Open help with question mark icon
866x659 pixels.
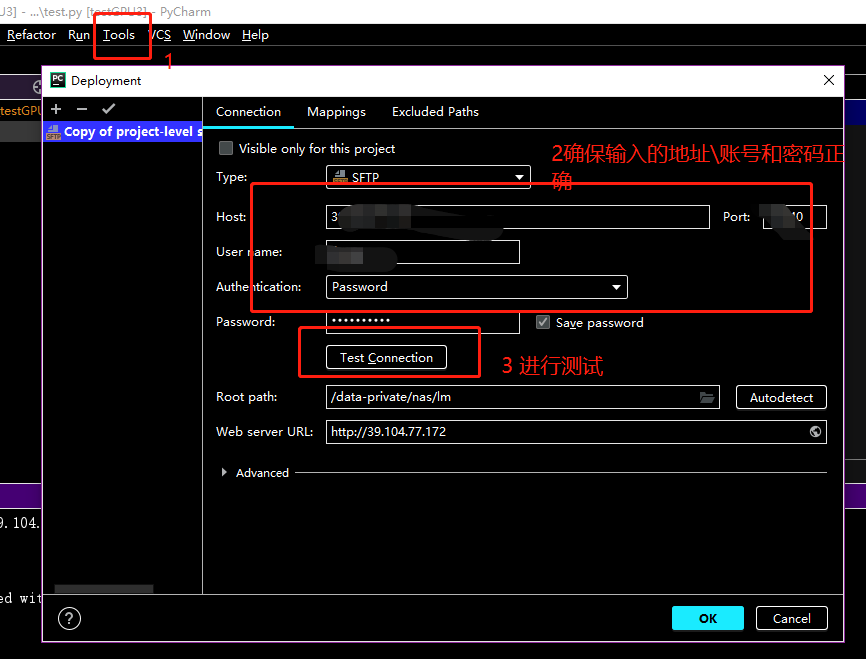coord(69,618)
